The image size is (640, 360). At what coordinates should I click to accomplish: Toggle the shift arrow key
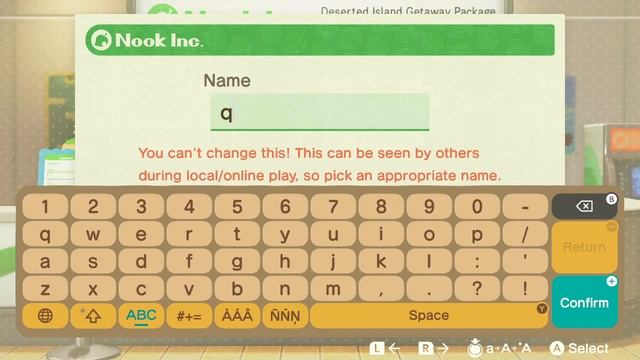(x=93, y=316)
